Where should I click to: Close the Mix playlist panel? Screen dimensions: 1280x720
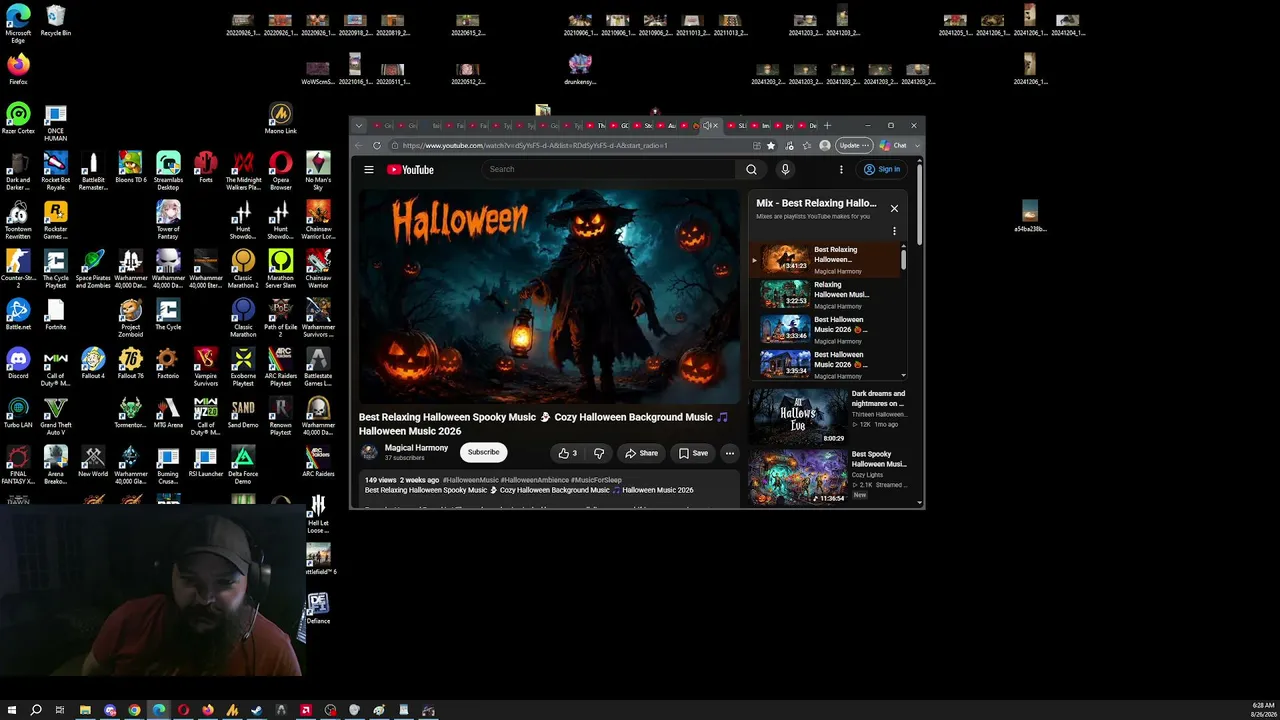(894, 208)
